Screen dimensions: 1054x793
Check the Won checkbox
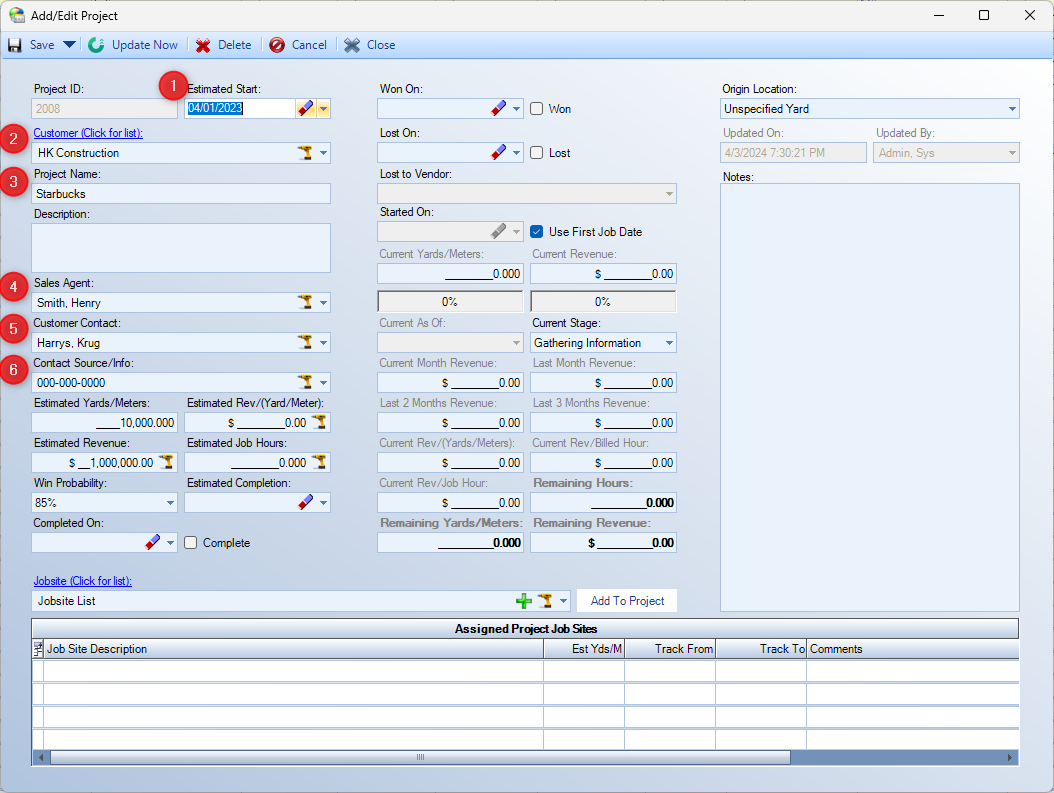pyautogui.click(x=536, y=108)
